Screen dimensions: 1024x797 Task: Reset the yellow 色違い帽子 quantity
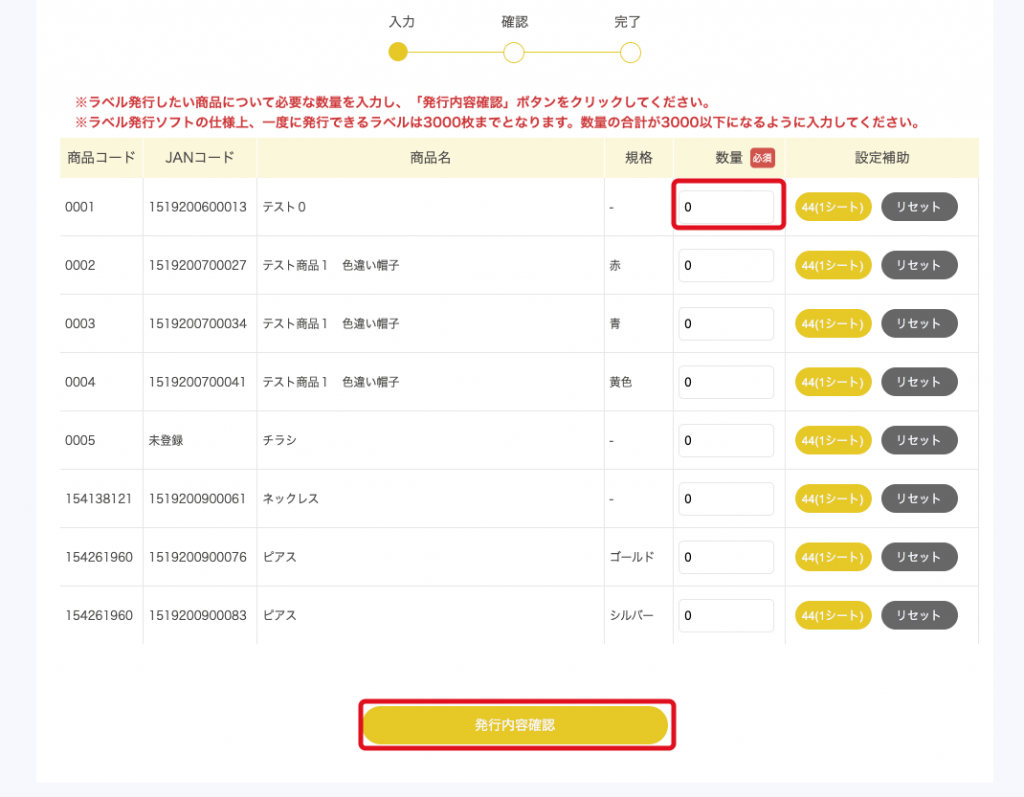918,382
